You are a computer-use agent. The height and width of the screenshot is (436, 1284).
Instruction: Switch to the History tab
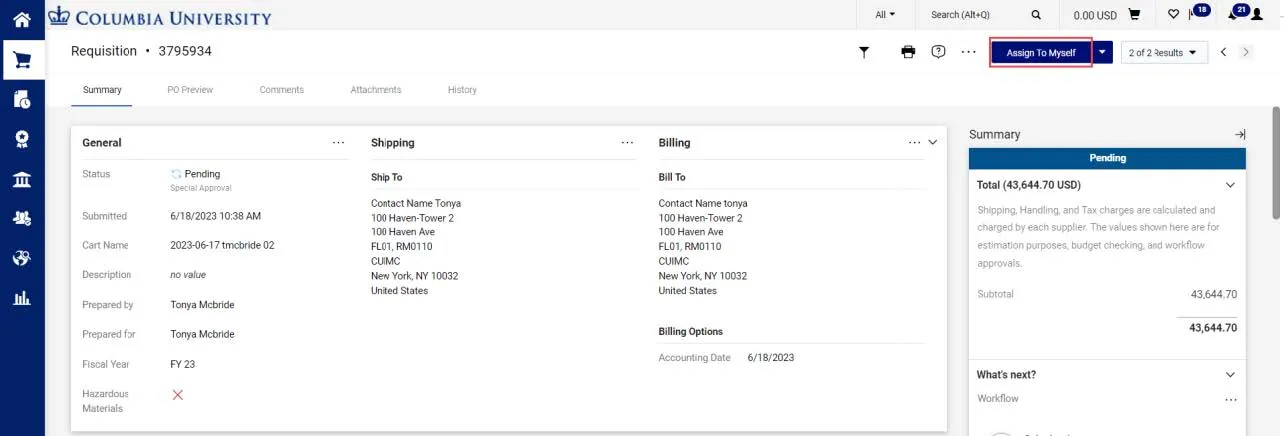(x=462, y=90)
